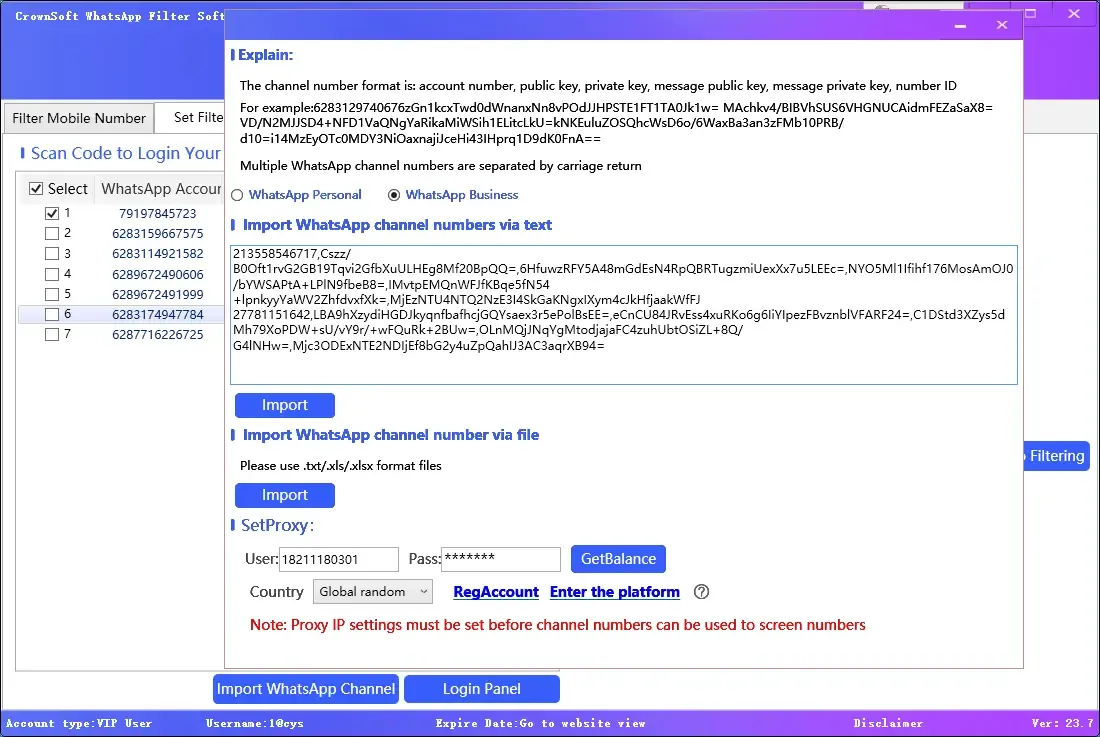Follow the Enter the platform link
Image resolution: width=1100 pixels, height=737 pixels.
tap(614, 592)
